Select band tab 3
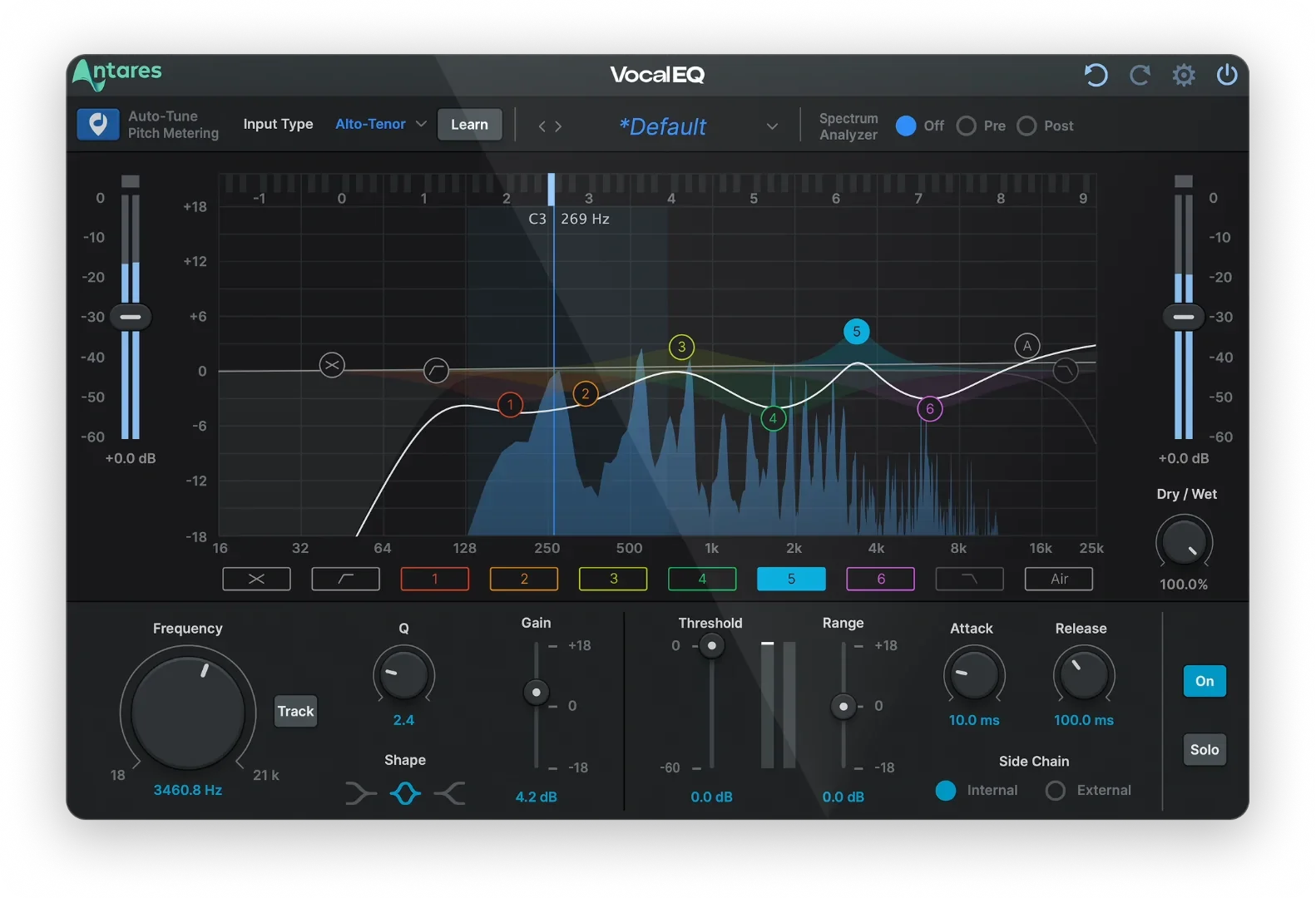 point(613,579)
